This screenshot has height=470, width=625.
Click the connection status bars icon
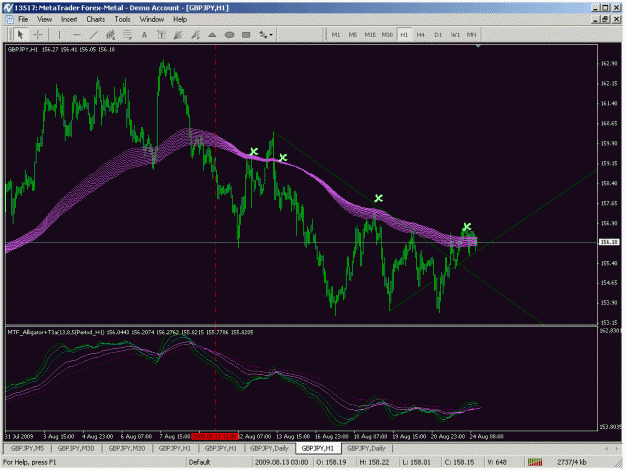tap(535, 462)
